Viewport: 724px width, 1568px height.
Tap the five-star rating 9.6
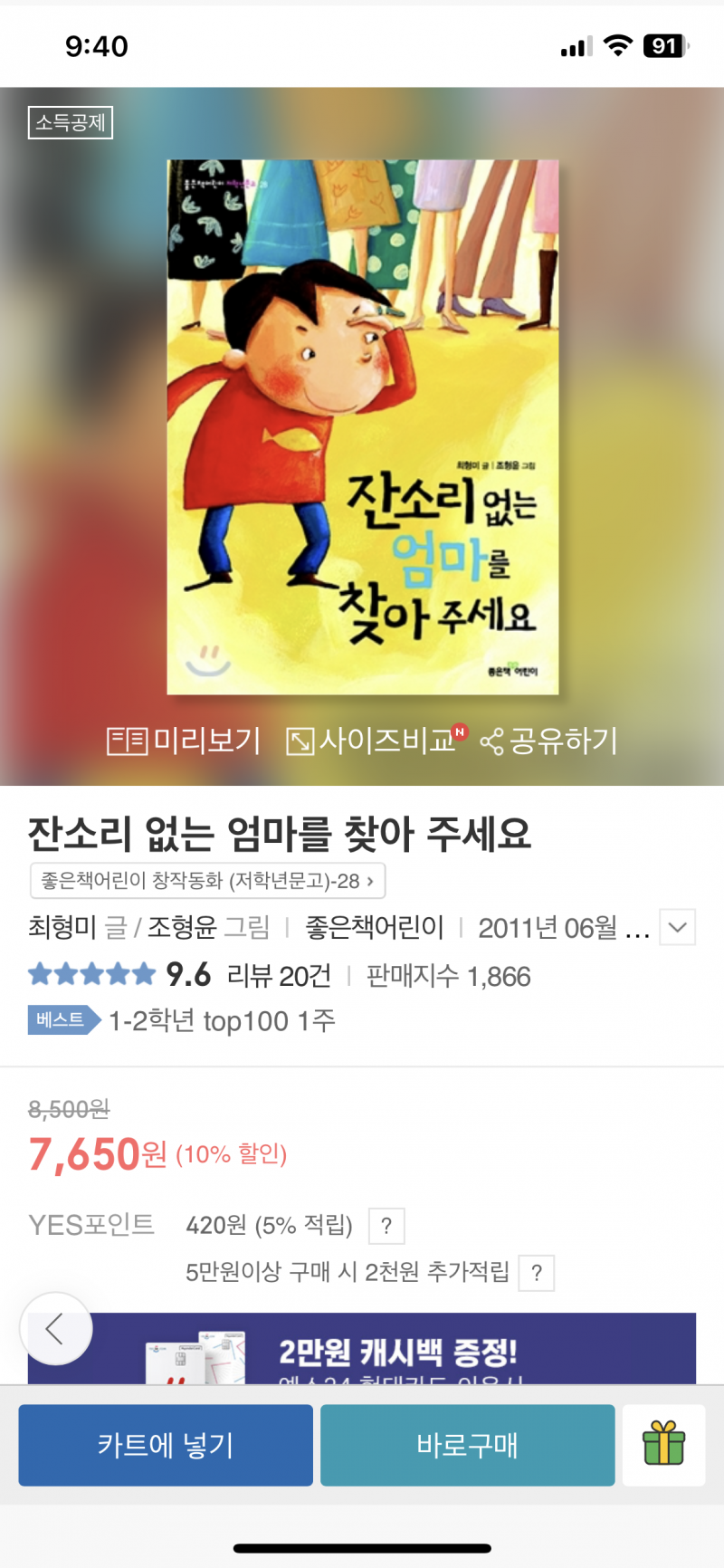[119, 975]
